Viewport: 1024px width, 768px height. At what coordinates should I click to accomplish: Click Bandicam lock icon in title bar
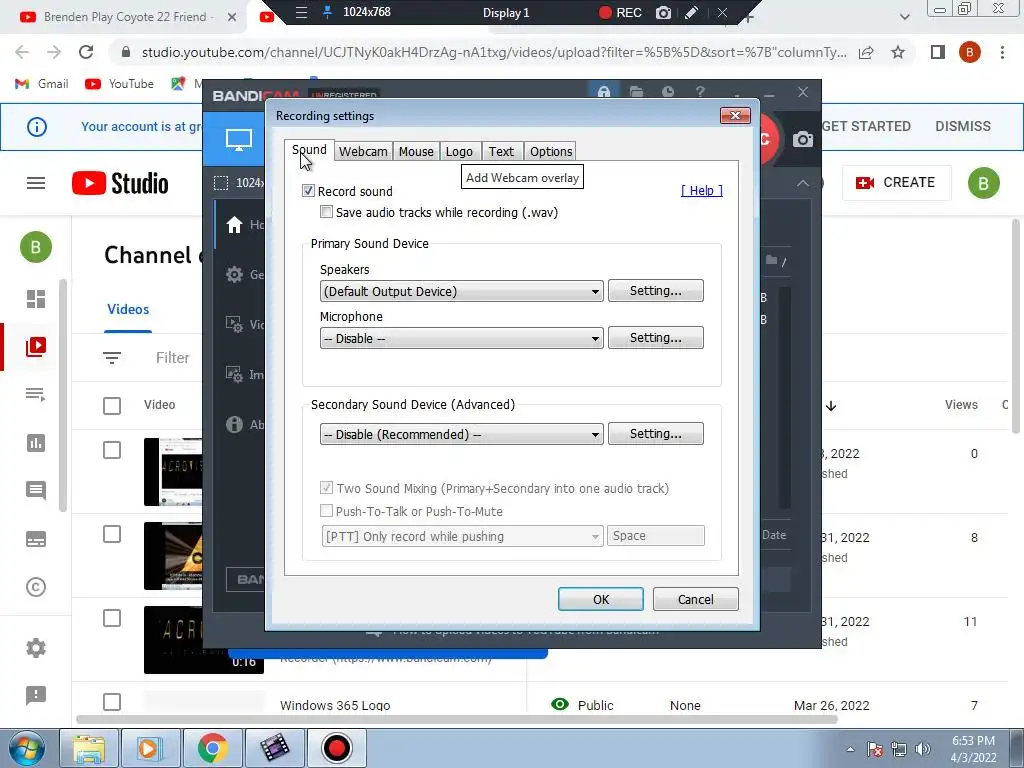click(604, 92)
